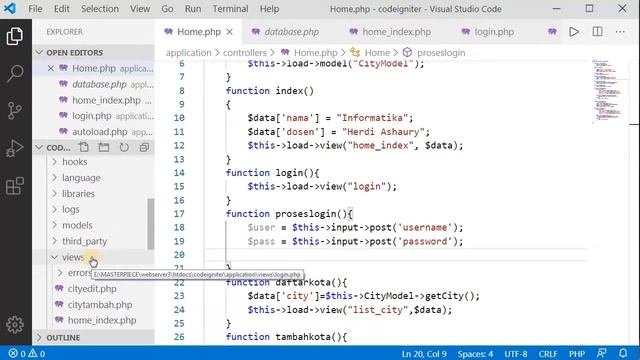Show errors and warnings count
Viewport: 640px width, 360px height.
27,353
